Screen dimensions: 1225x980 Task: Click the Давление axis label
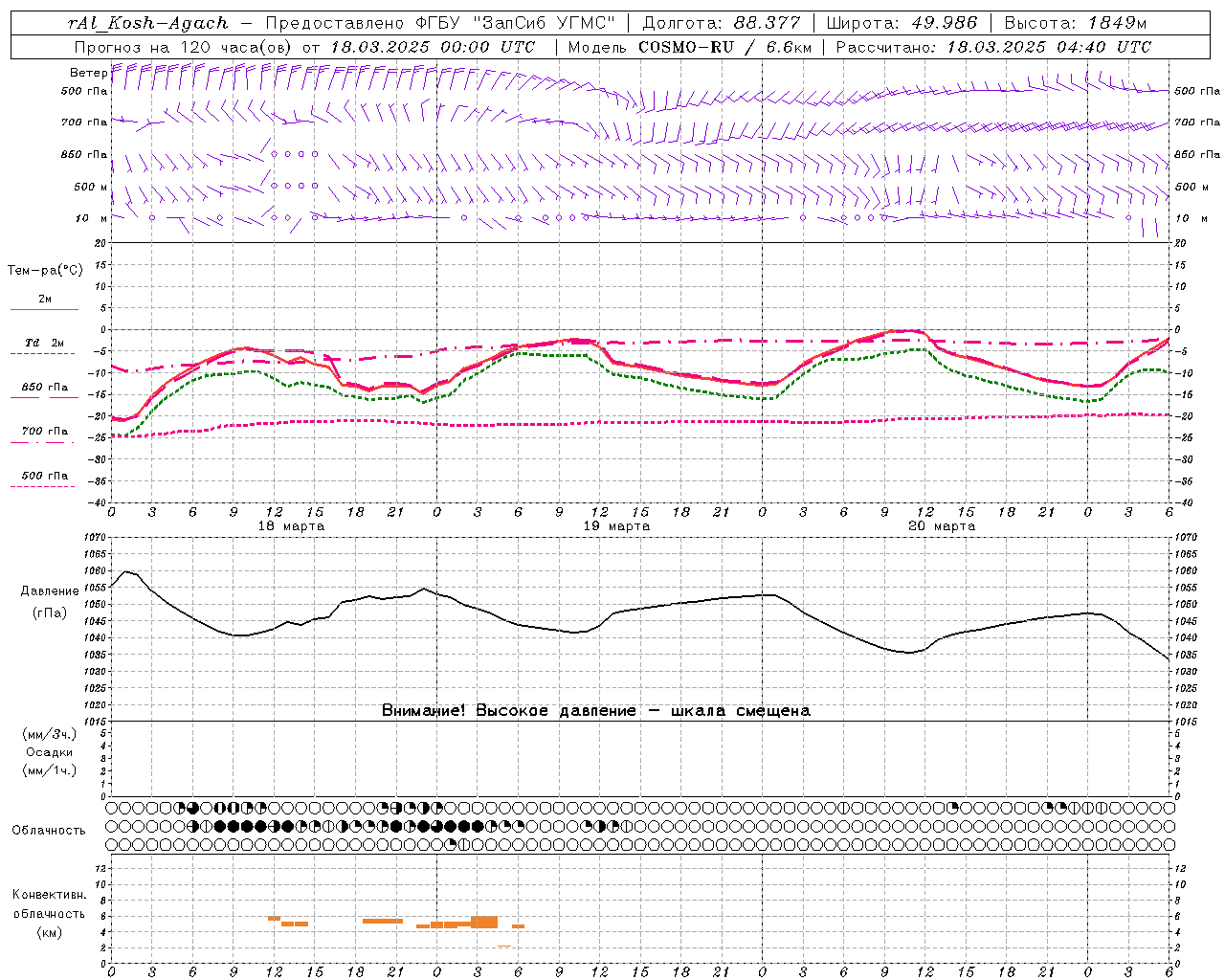[x=50, y=591]
